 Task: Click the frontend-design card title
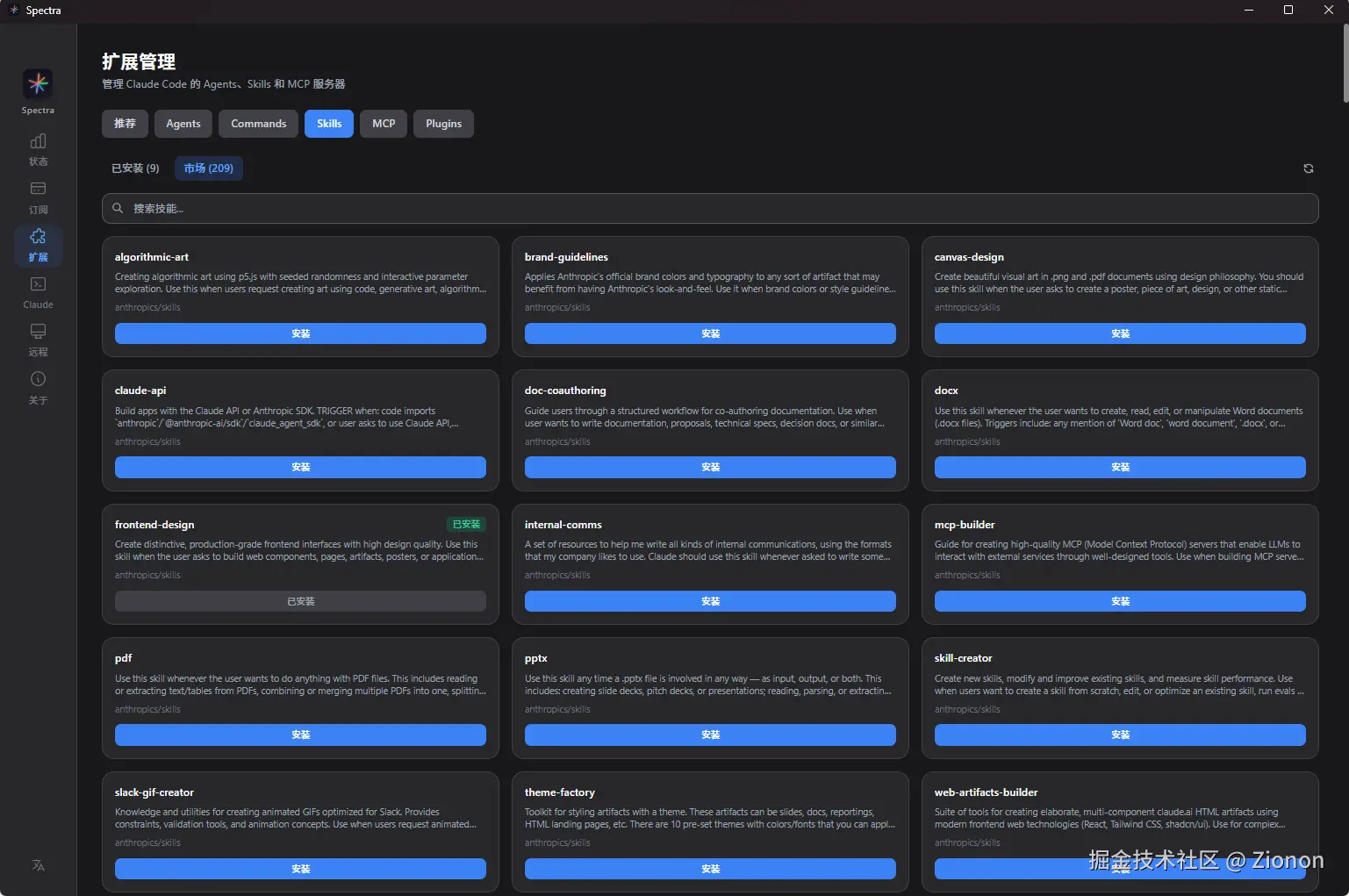154,525
